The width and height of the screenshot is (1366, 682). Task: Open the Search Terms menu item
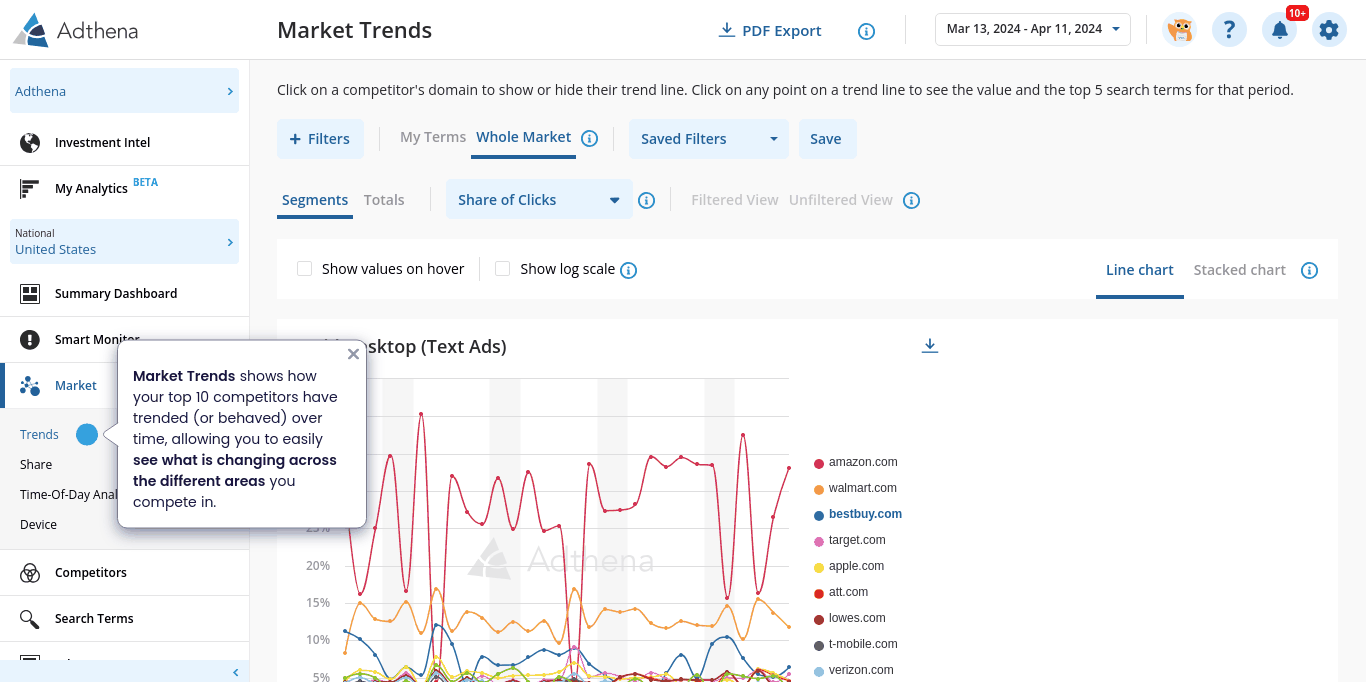tap(124, 619)
